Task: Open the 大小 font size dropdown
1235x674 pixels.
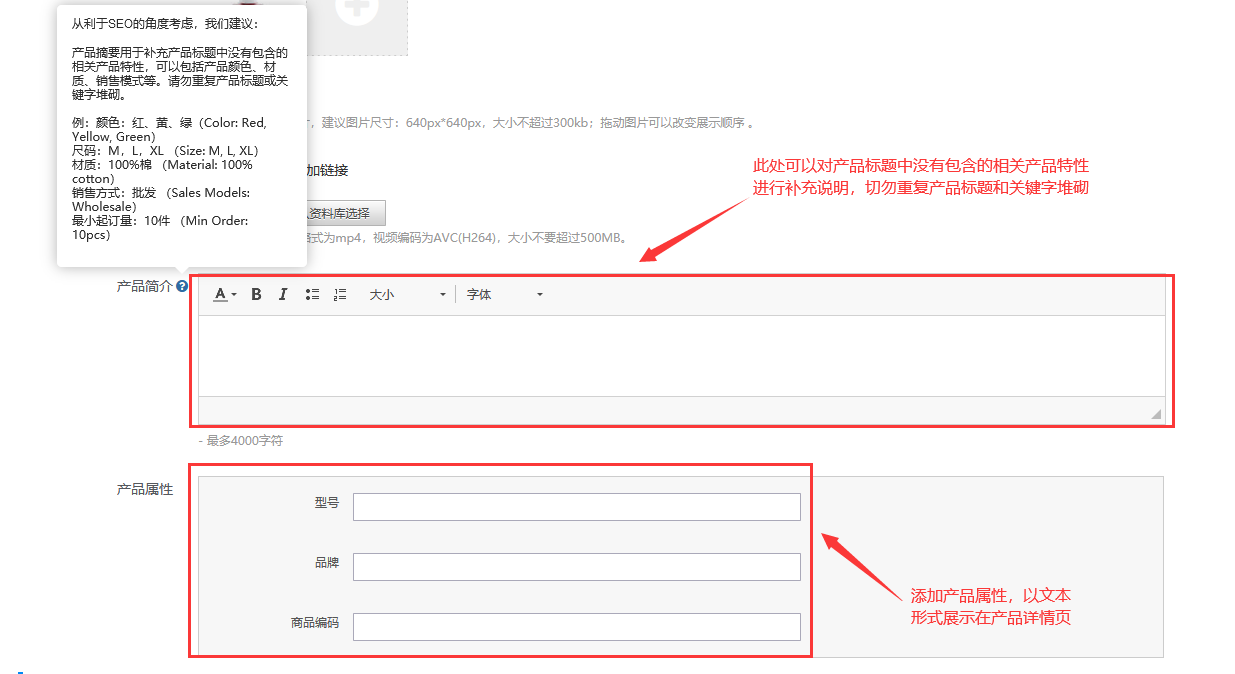Action: pos(407,295)
